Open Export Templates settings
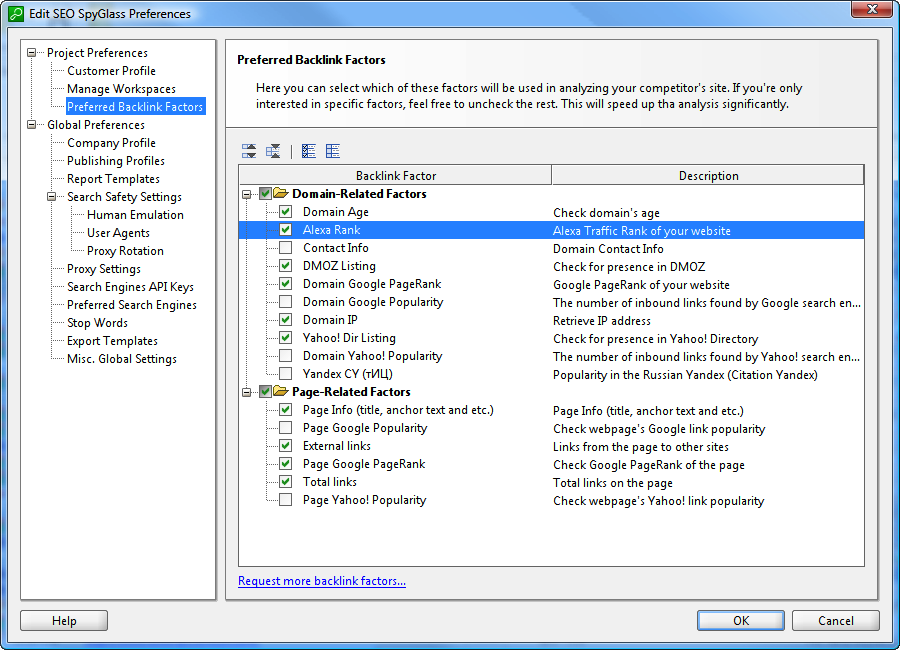This screenshot has width=900, height=650. point(112,341)
